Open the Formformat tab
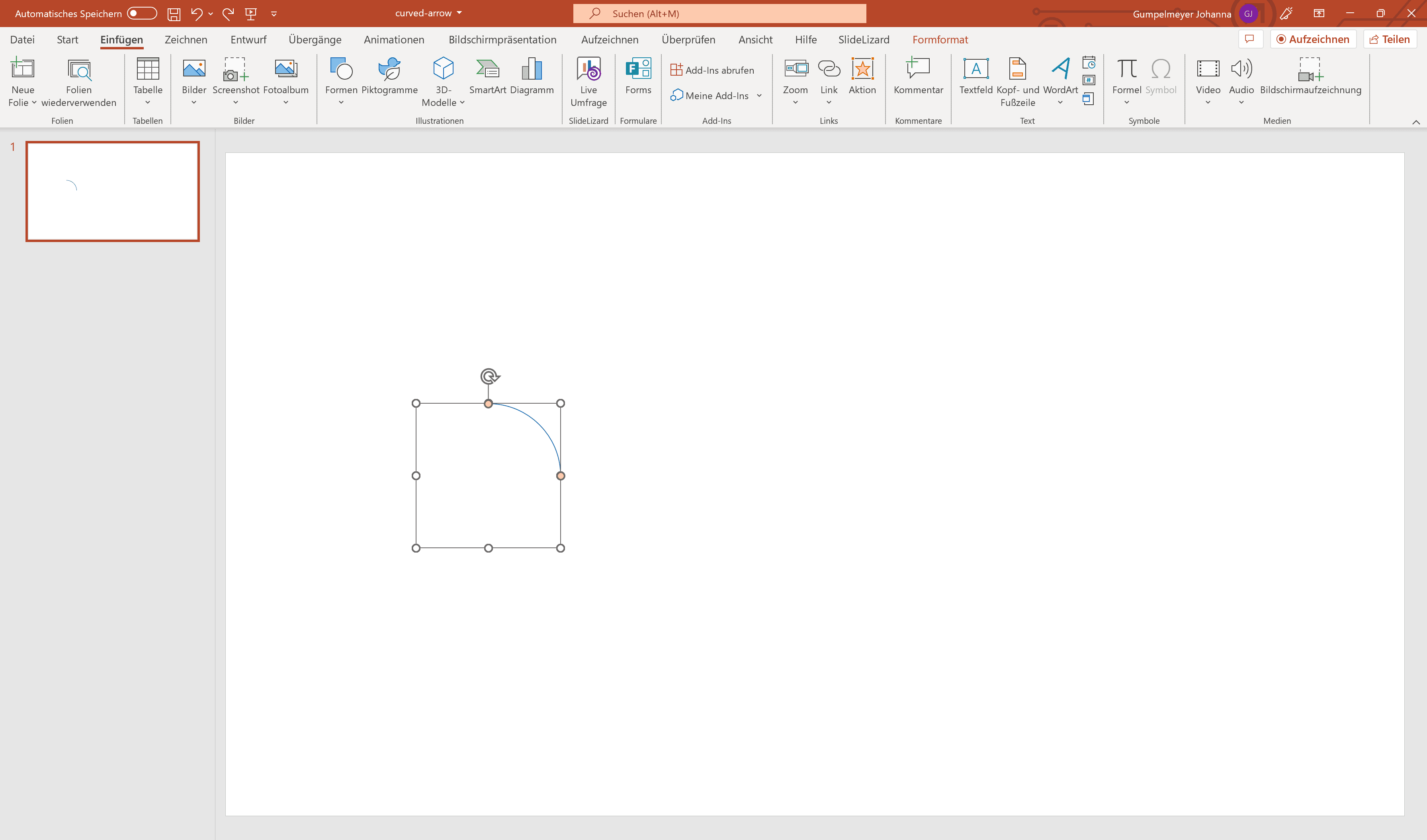 pyautogui.click(x=939, y=40)
